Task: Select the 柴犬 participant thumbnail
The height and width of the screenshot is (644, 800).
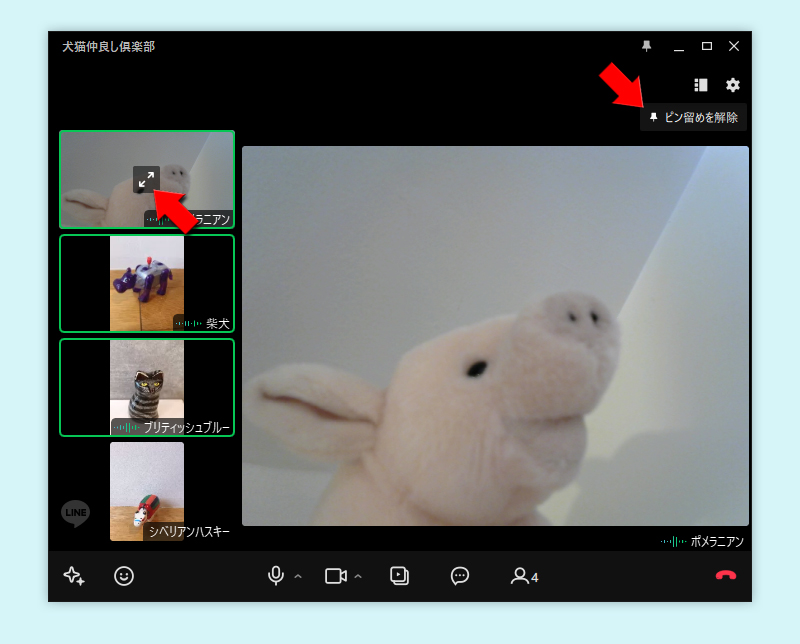Action: click(147, 283)
